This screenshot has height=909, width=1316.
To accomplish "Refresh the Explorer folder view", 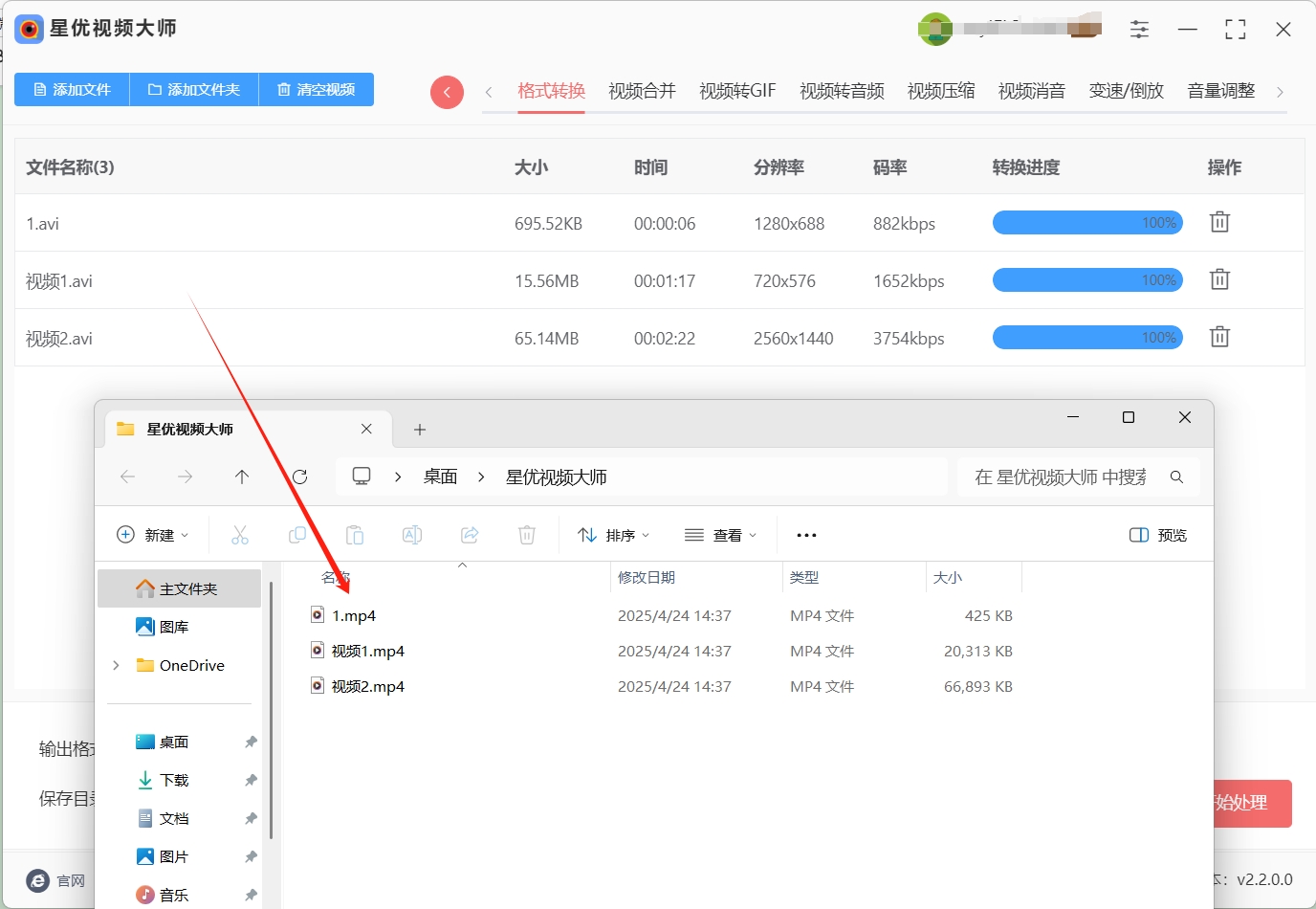I will [299, 477].
